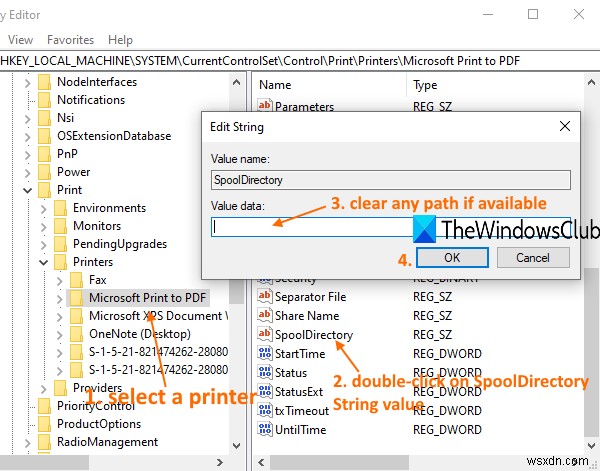Open the Favorites menu

70,40
